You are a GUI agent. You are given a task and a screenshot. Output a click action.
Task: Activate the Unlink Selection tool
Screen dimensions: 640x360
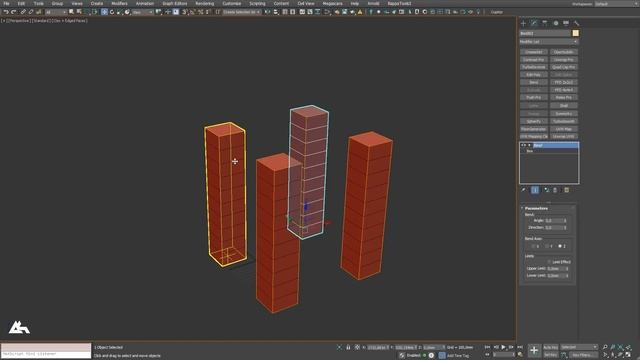[x=31, y=12]
